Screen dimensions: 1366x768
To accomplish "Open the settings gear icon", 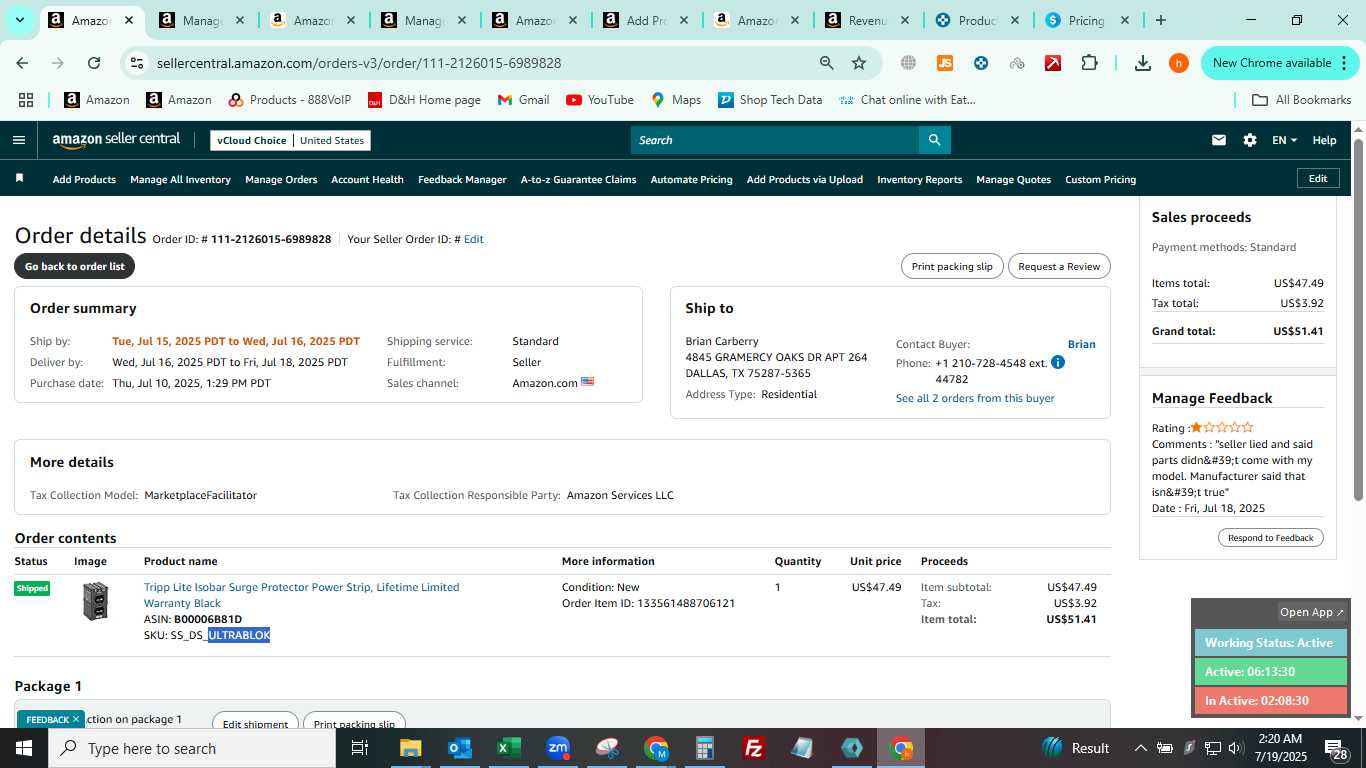I will pos(1250,140).
